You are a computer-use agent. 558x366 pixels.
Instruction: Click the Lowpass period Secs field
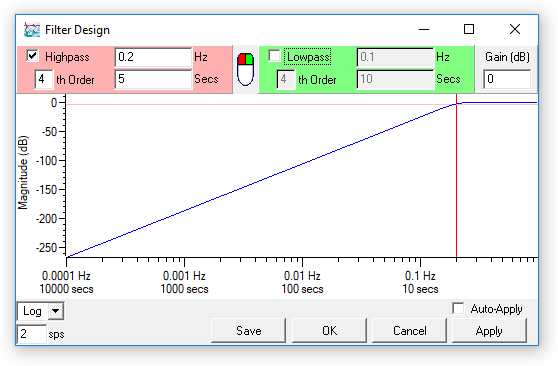tap(395, 79)
